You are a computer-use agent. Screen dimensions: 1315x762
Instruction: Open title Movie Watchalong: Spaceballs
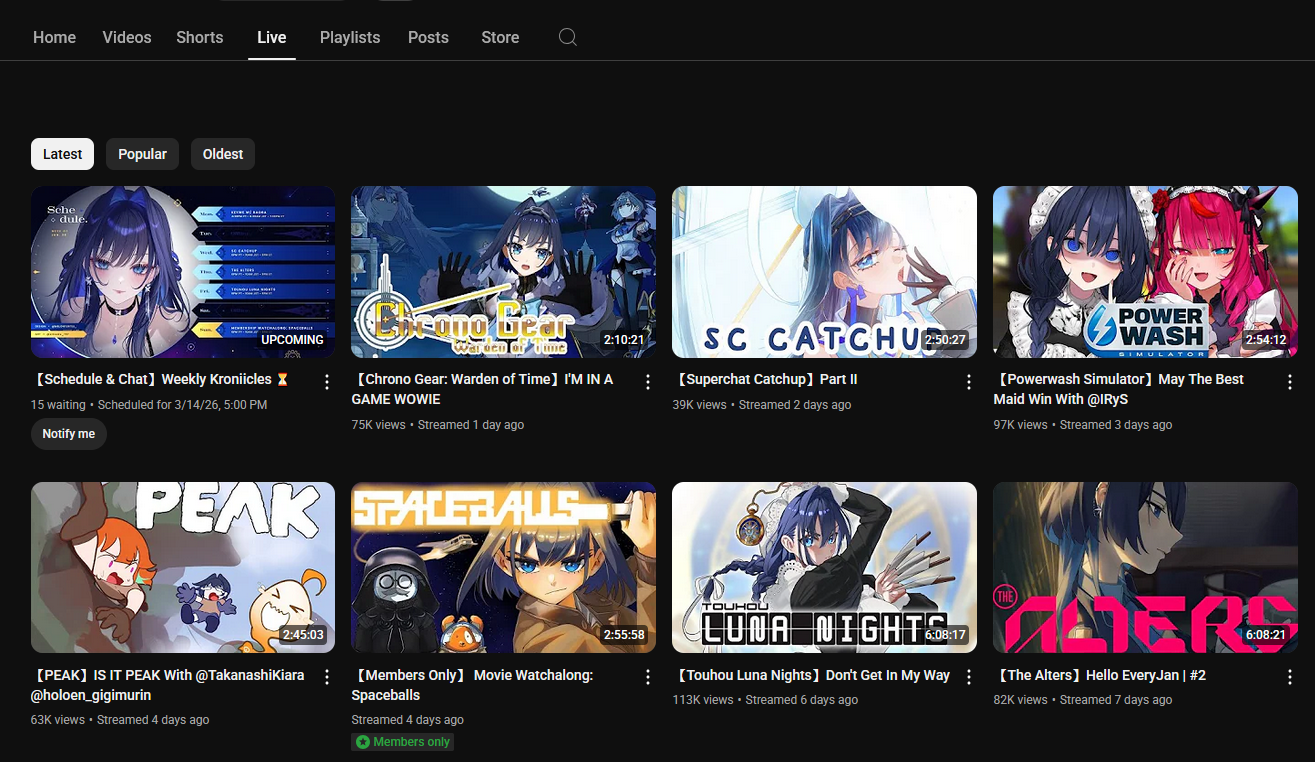coord(472,685)
